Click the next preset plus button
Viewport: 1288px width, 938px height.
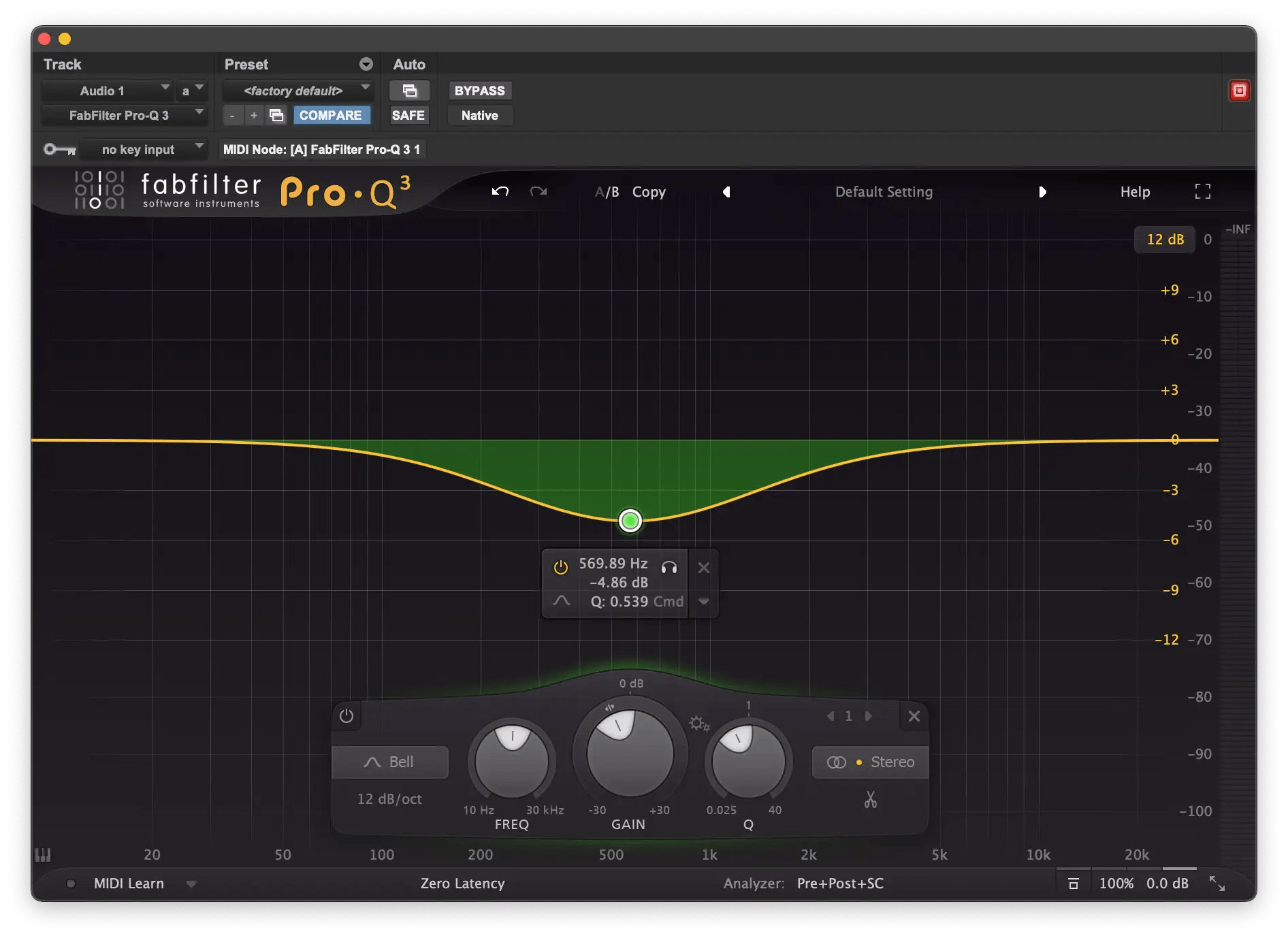click(x=254, y=115)
